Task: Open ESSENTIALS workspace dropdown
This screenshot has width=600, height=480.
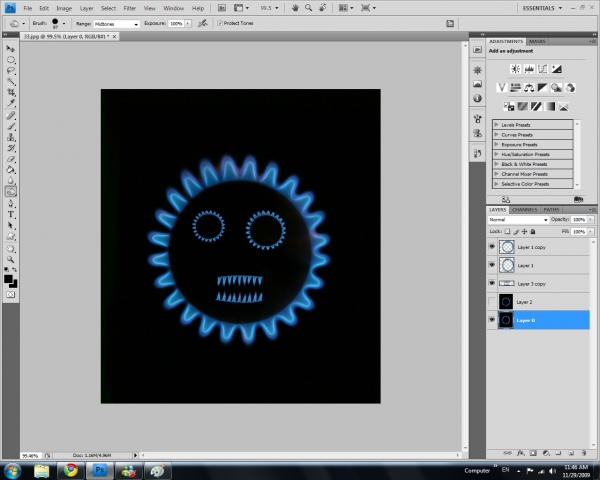Action: coord(542,8)
